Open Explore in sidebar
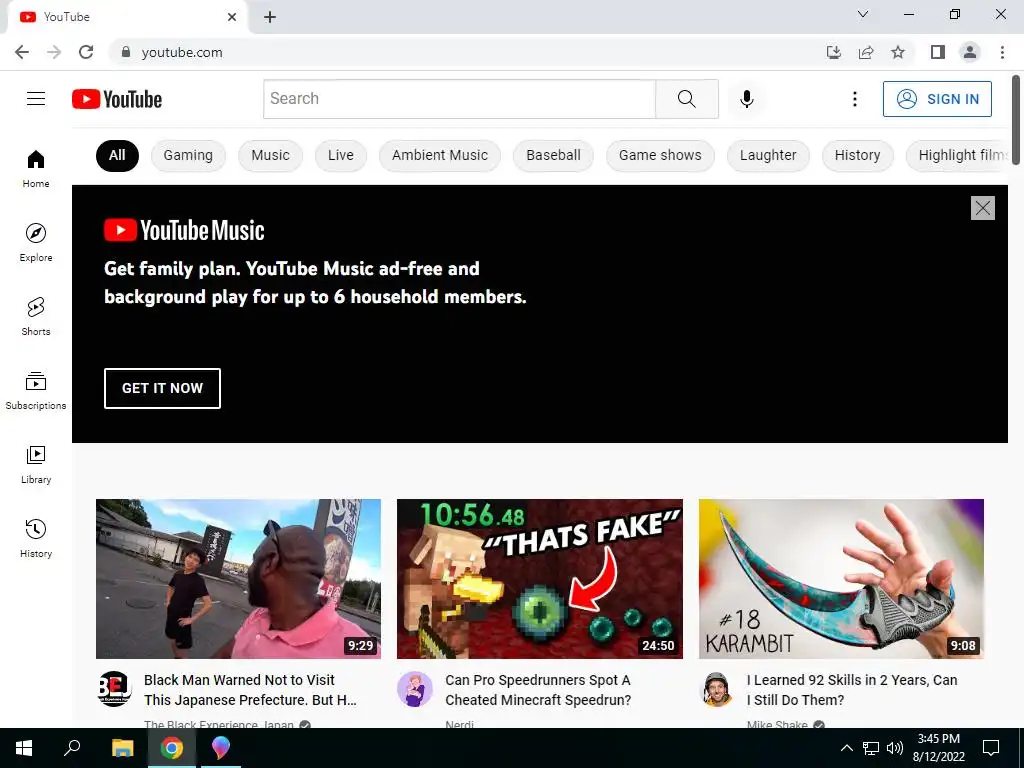Viewport: 1024px width, 768px height. (36, 242)
